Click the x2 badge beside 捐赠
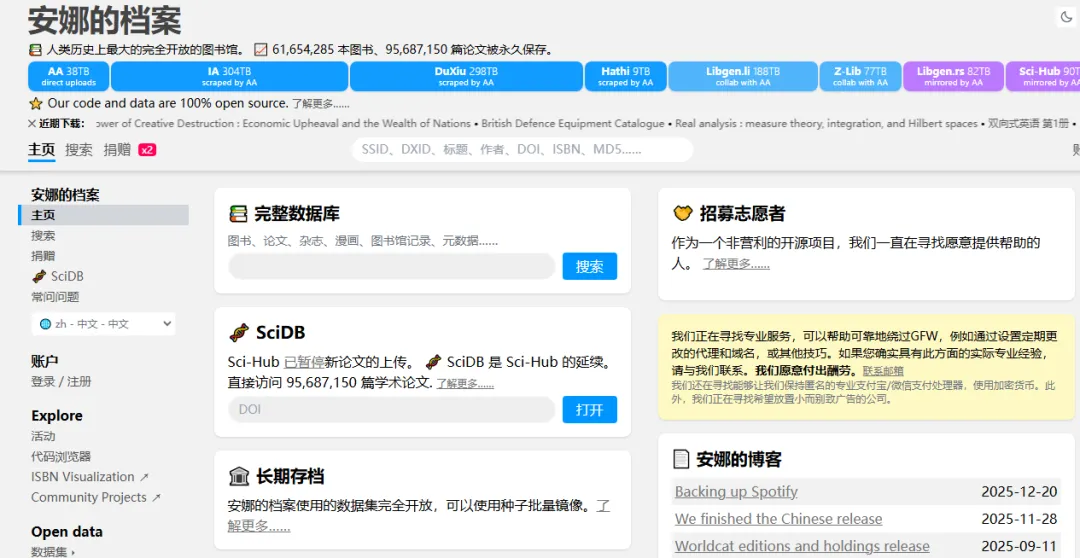Image resolution: width=1080 pixels, height=558 pixels. tap(147, 149)
